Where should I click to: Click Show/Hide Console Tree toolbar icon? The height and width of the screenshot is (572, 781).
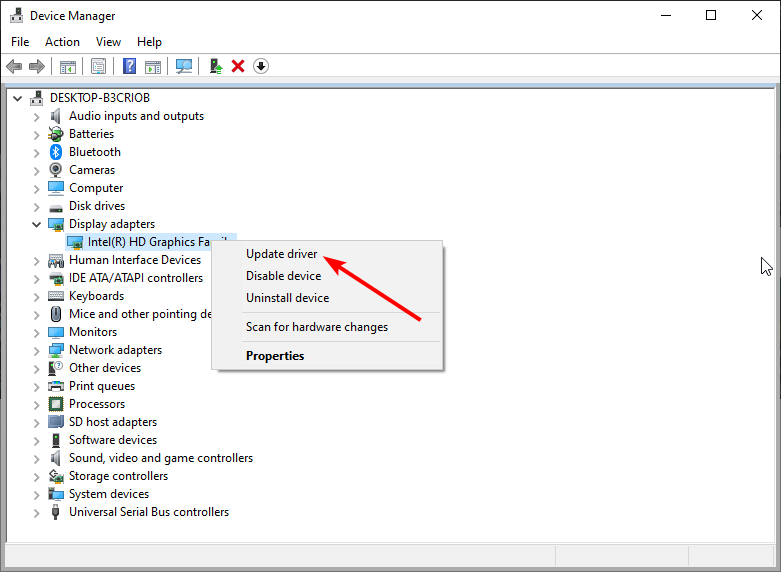tap(68, 66)
